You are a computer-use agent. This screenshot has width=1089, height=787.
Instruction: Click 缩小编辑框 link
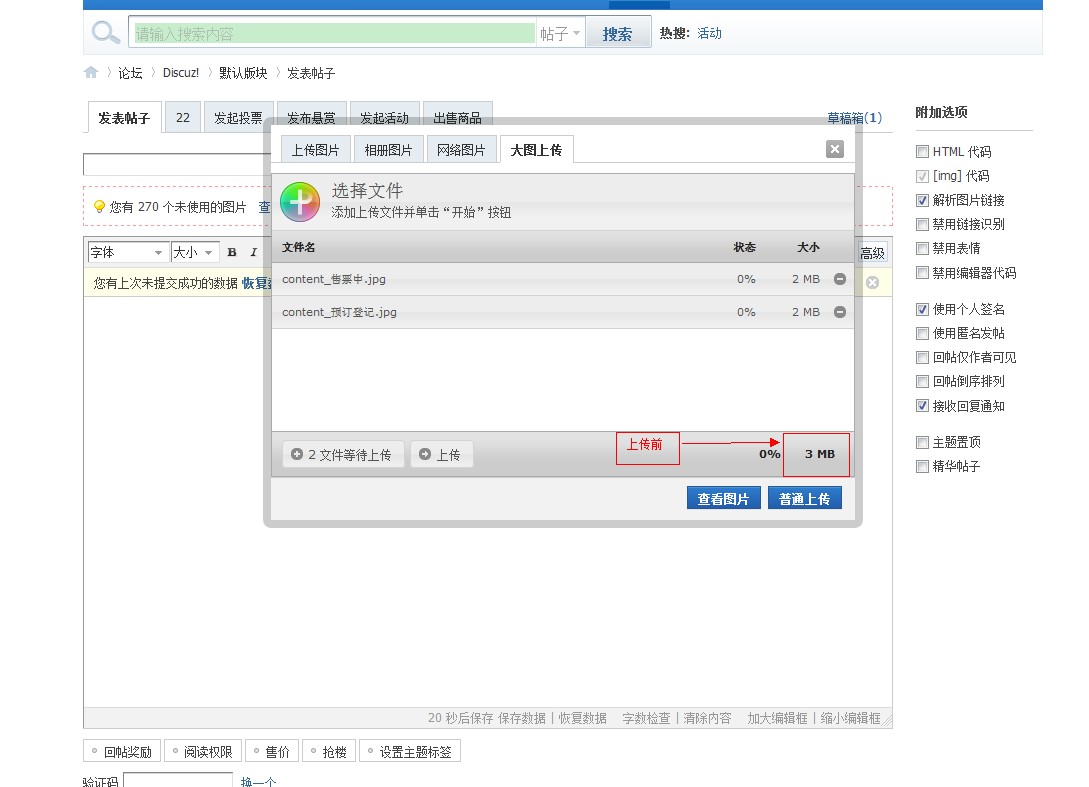click(850, 718)
